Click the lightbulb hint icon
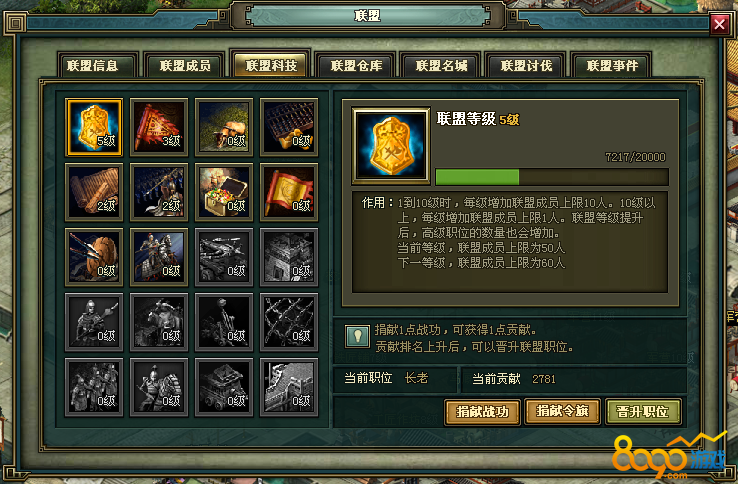 [357, 336]
